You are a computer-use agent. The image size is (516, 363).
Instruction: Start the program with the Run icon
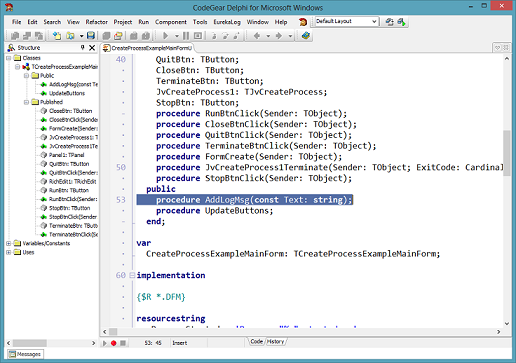point(165,35)
